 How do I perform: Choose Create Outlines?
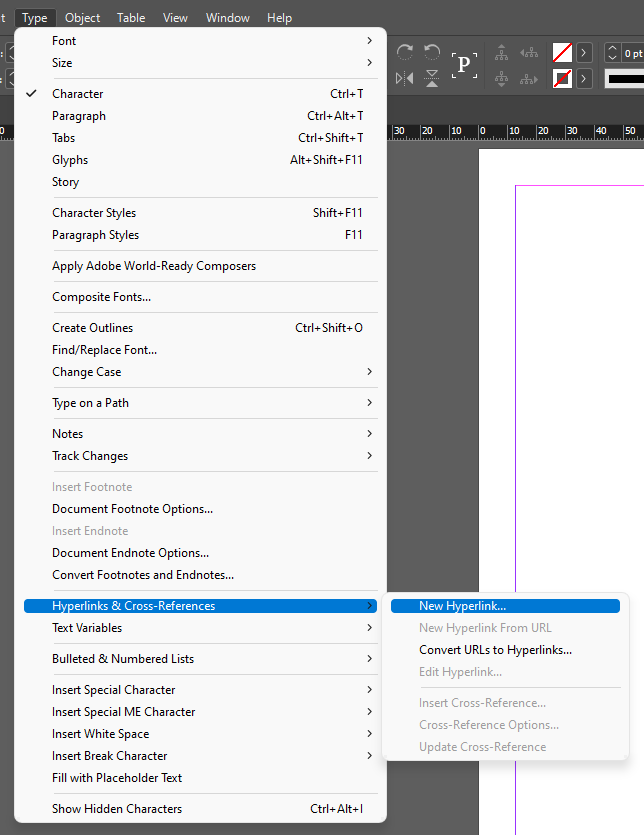click(x=201, y=328)
